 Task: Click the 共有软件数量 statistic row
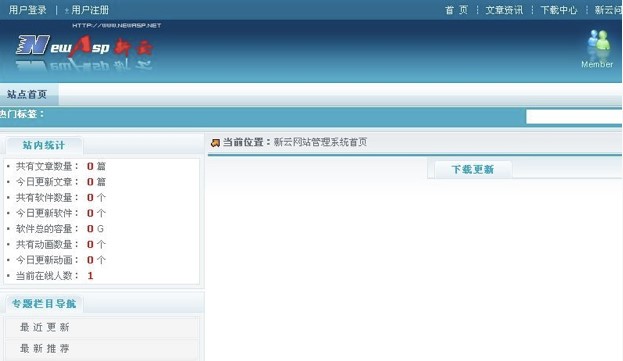[x=61, y=197]
